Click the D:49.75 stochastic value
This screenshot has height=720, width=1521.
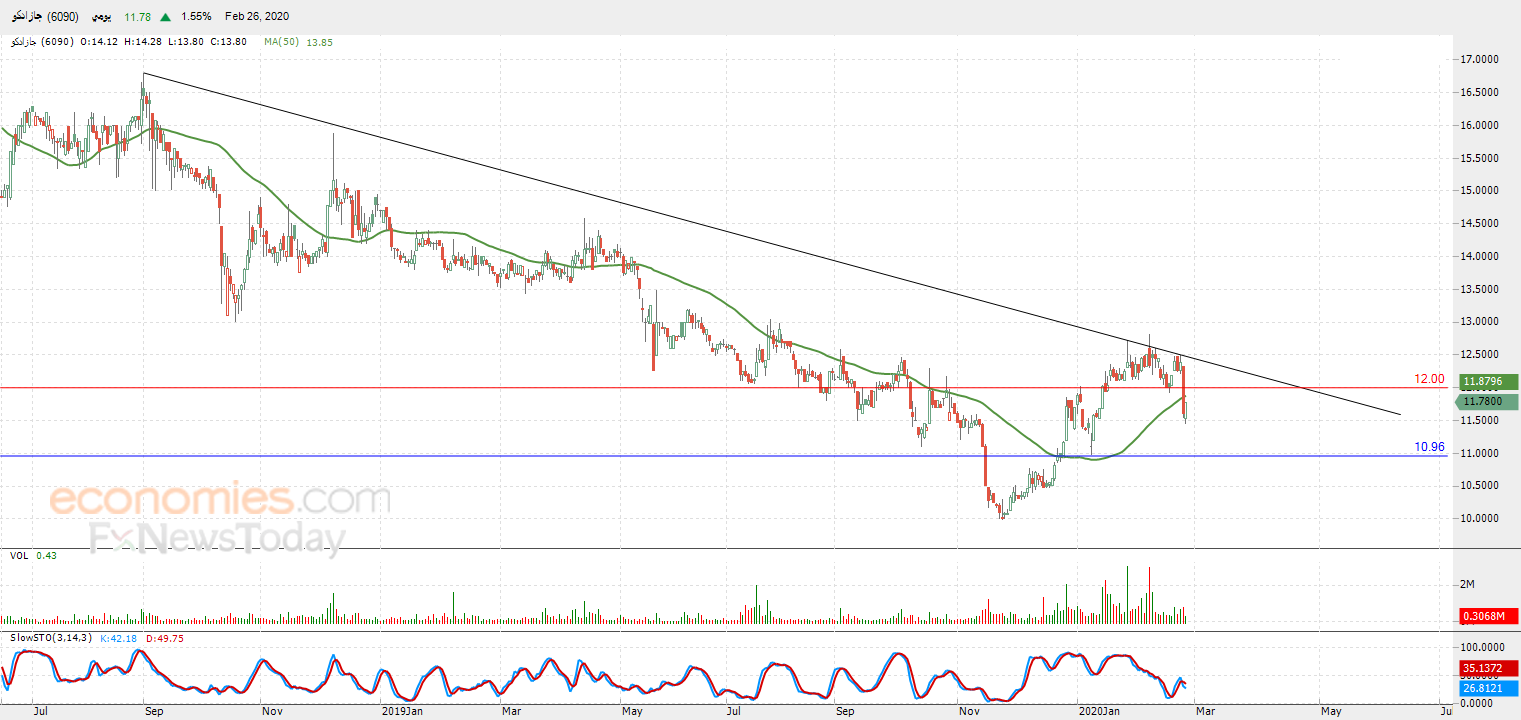click(x=166, y=637)
